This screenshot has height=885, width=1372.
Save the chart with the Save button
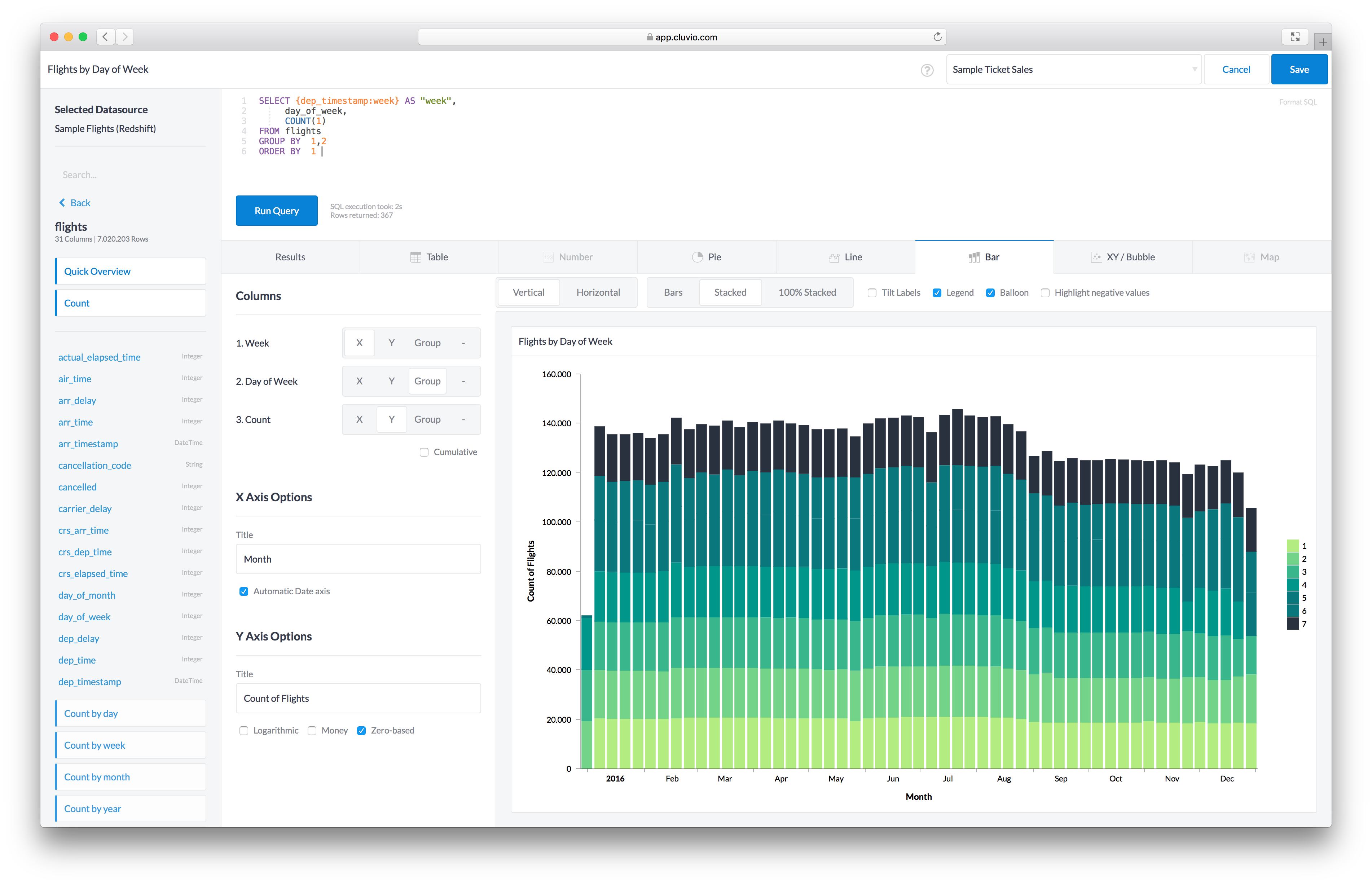click(1298, 70)
